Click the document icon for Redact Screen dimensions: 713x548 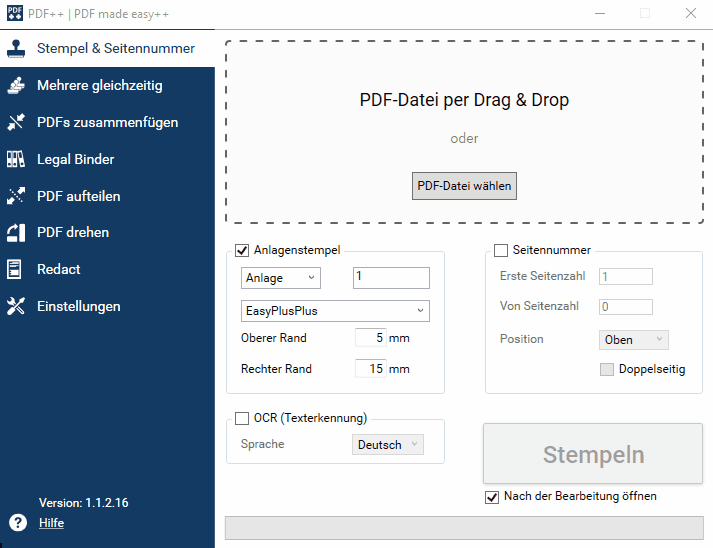point(14,269)
